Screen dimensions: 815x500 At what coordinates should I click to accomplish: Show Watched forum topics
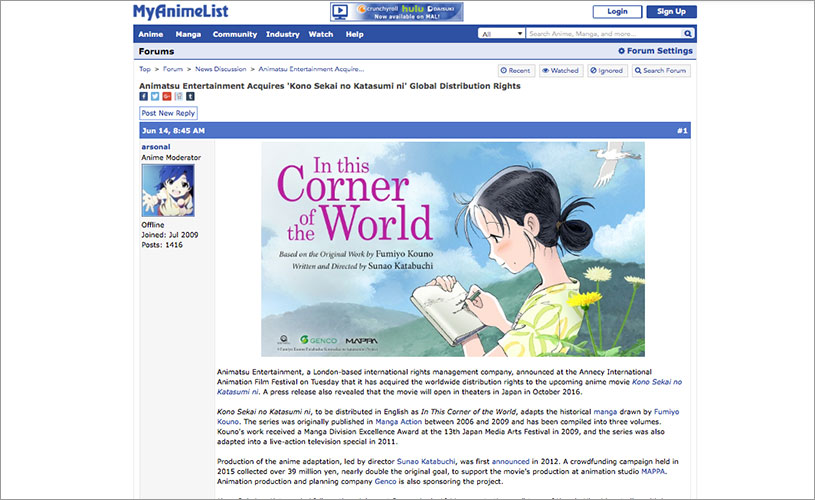(x=560, y=71)
